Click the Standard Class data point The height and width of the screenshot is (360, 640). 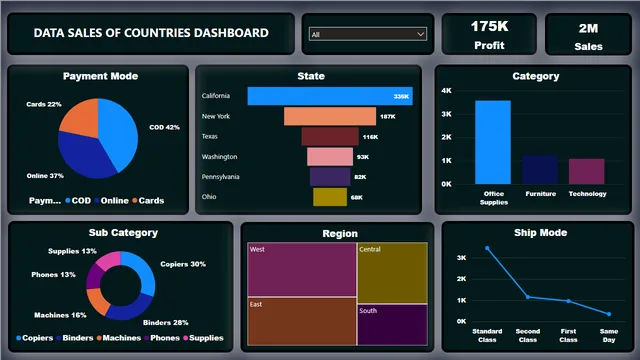click(x=487, y=248)
